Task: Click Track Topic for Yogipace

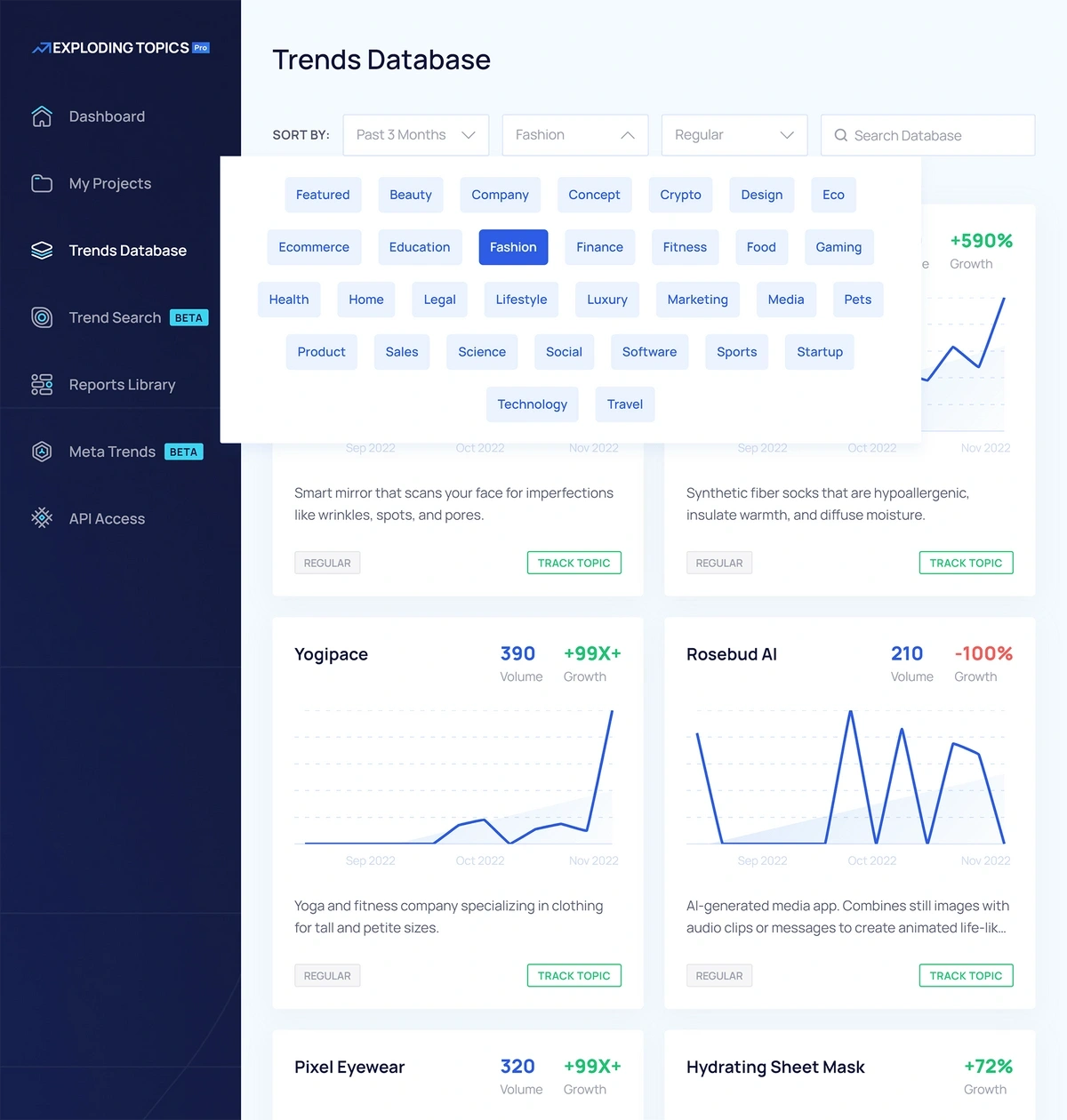Action: tap(574, 975)
